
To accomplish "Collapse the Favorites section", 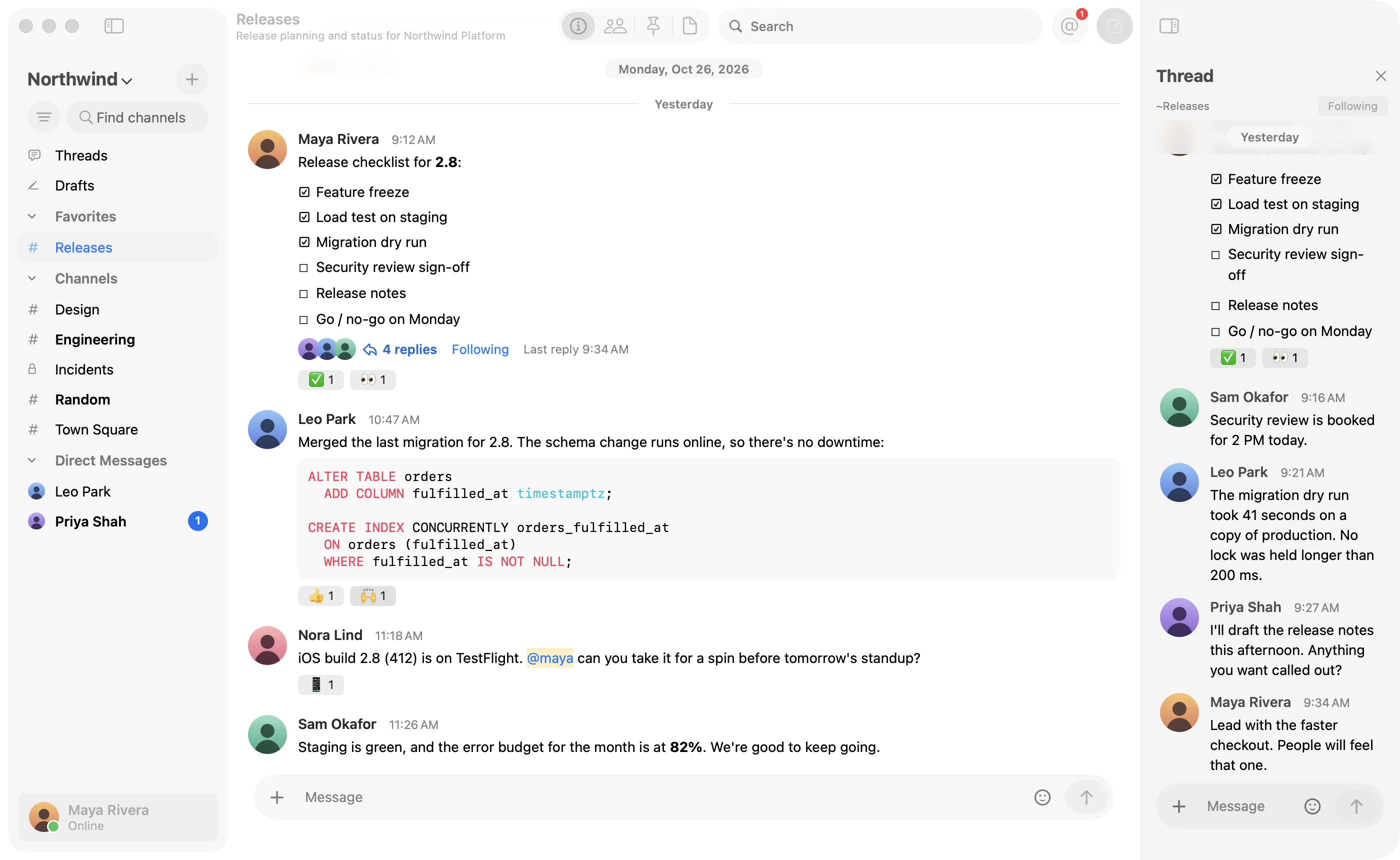I will point(32,216).
